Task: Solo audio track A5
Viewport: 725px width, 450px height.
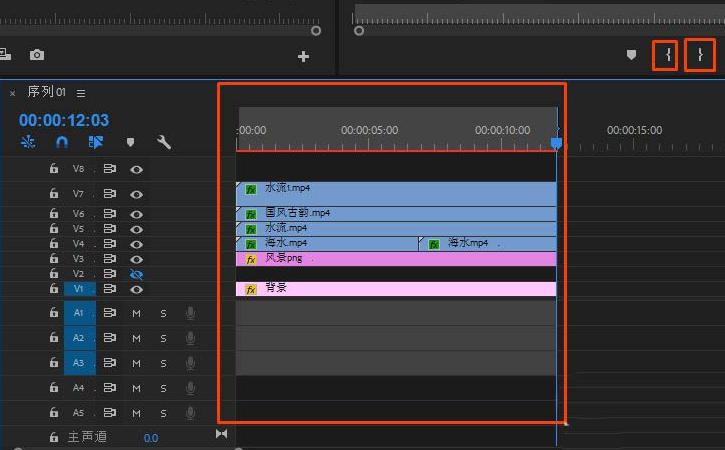Action: pos(163,413)
